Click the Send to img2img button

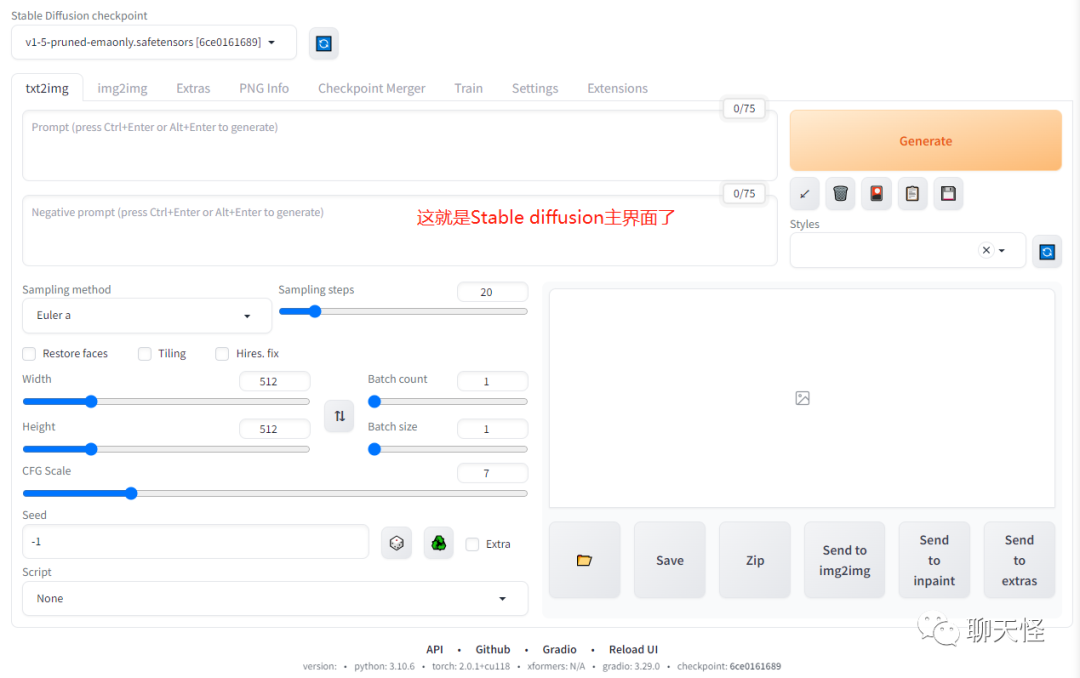point(844,559)
